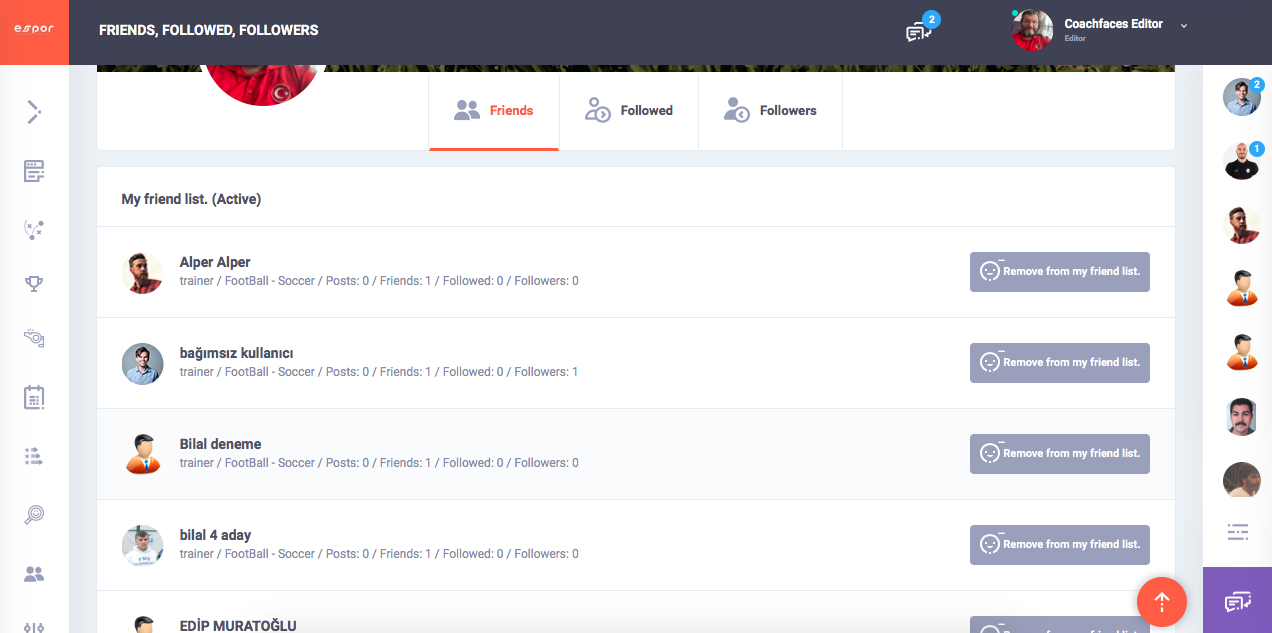Click the espor logo
The height and width of the screenshot is (633, 1272).
(x=34, y=30)
